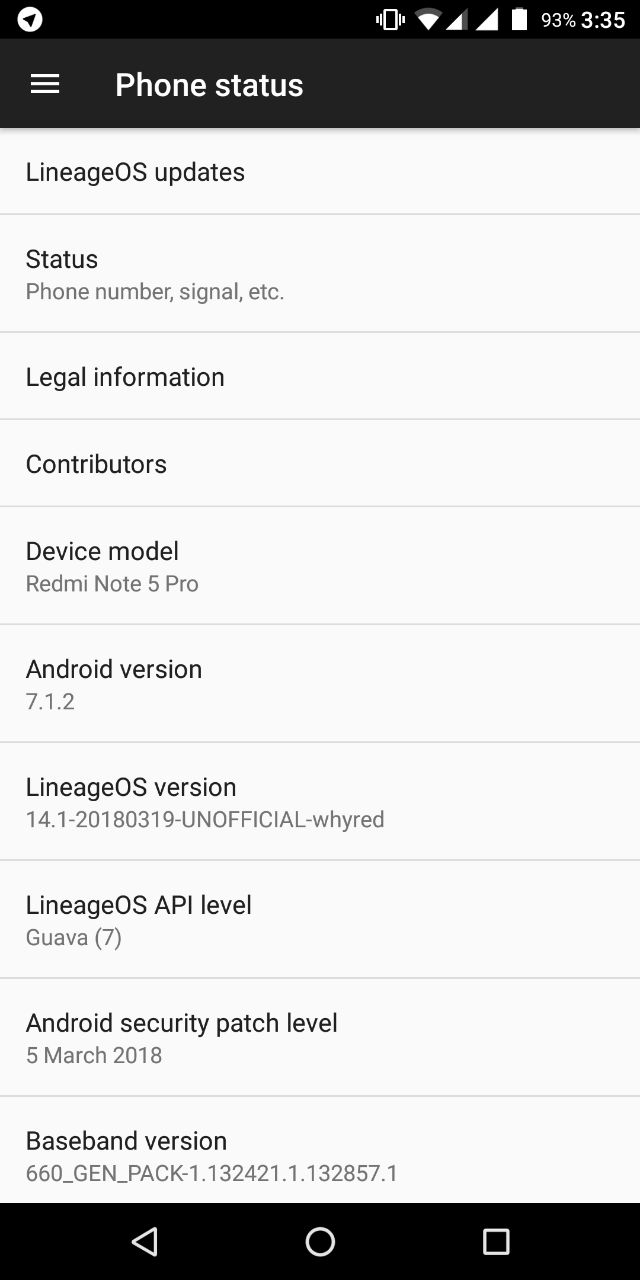Open LineageOS updates
This screenshot has width=640, height=1280.
click(x=320, y=172)
